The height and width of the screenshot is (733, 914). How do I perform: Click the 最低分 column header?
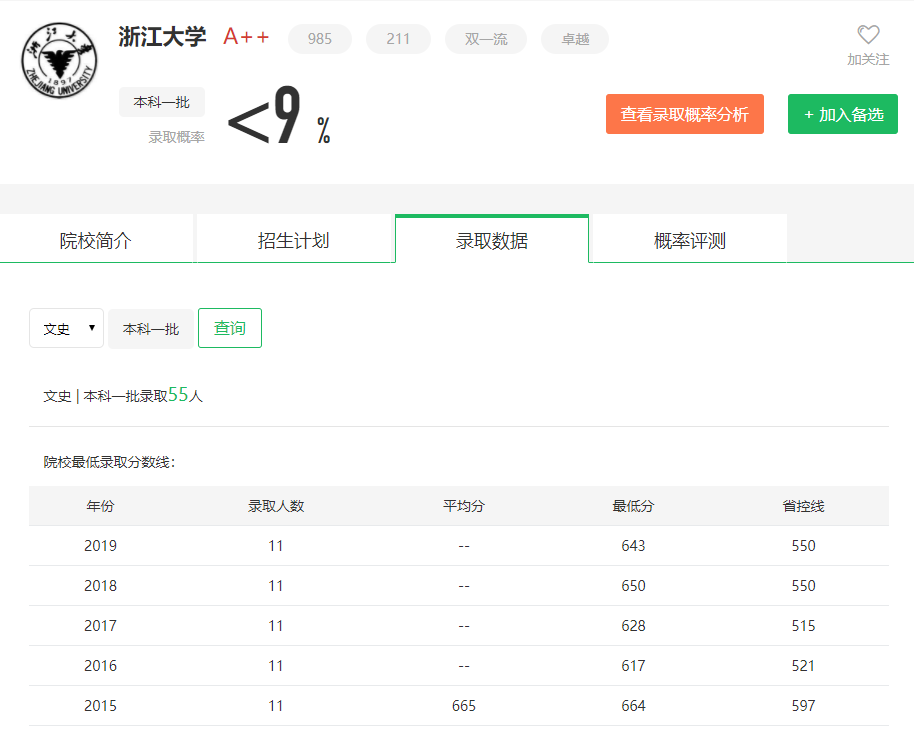point(633,506)
